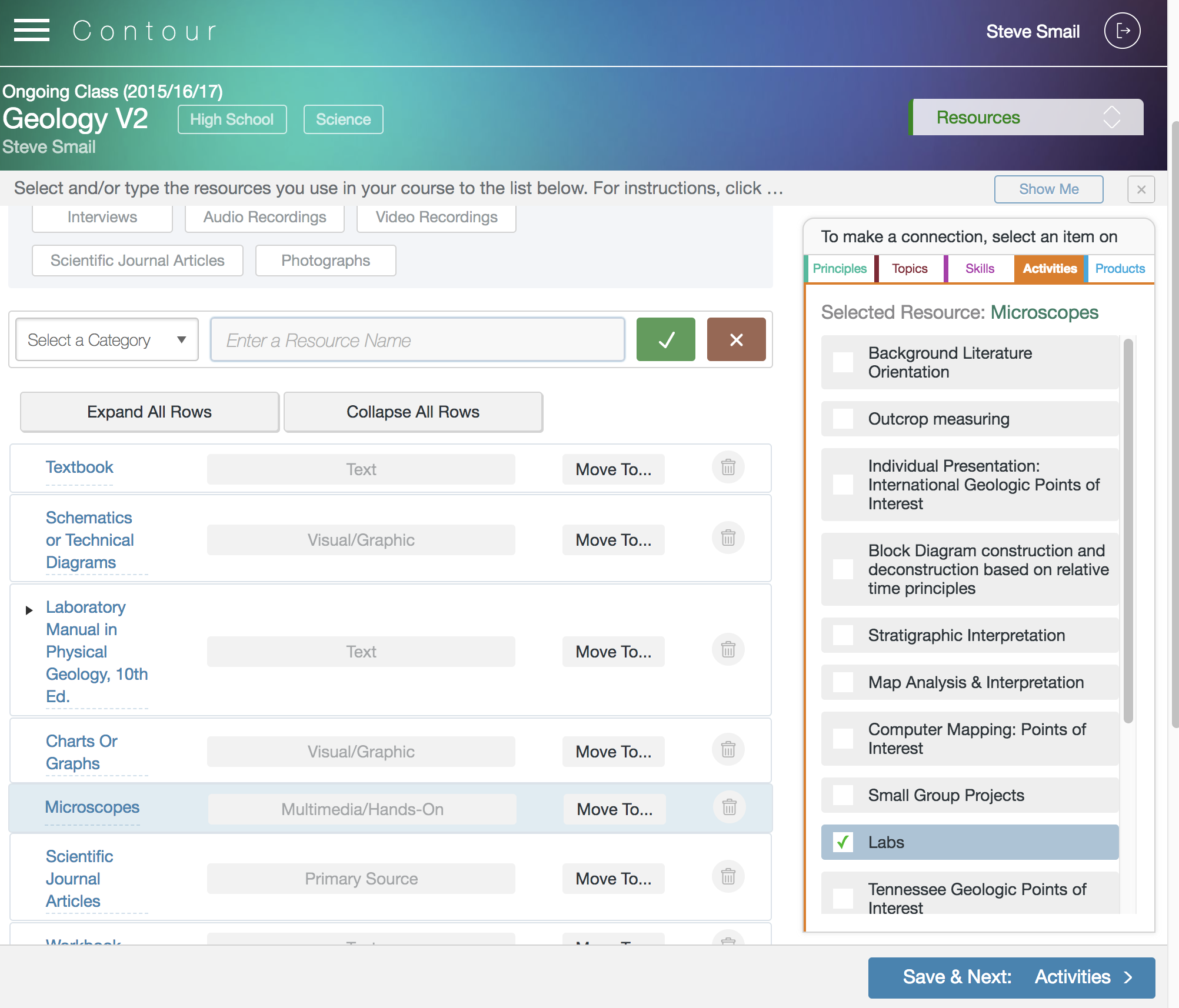Viewport: 1179px width, 1008px height.
Task: Switch to the Products tab
Action: click(x=1120, y=269)
